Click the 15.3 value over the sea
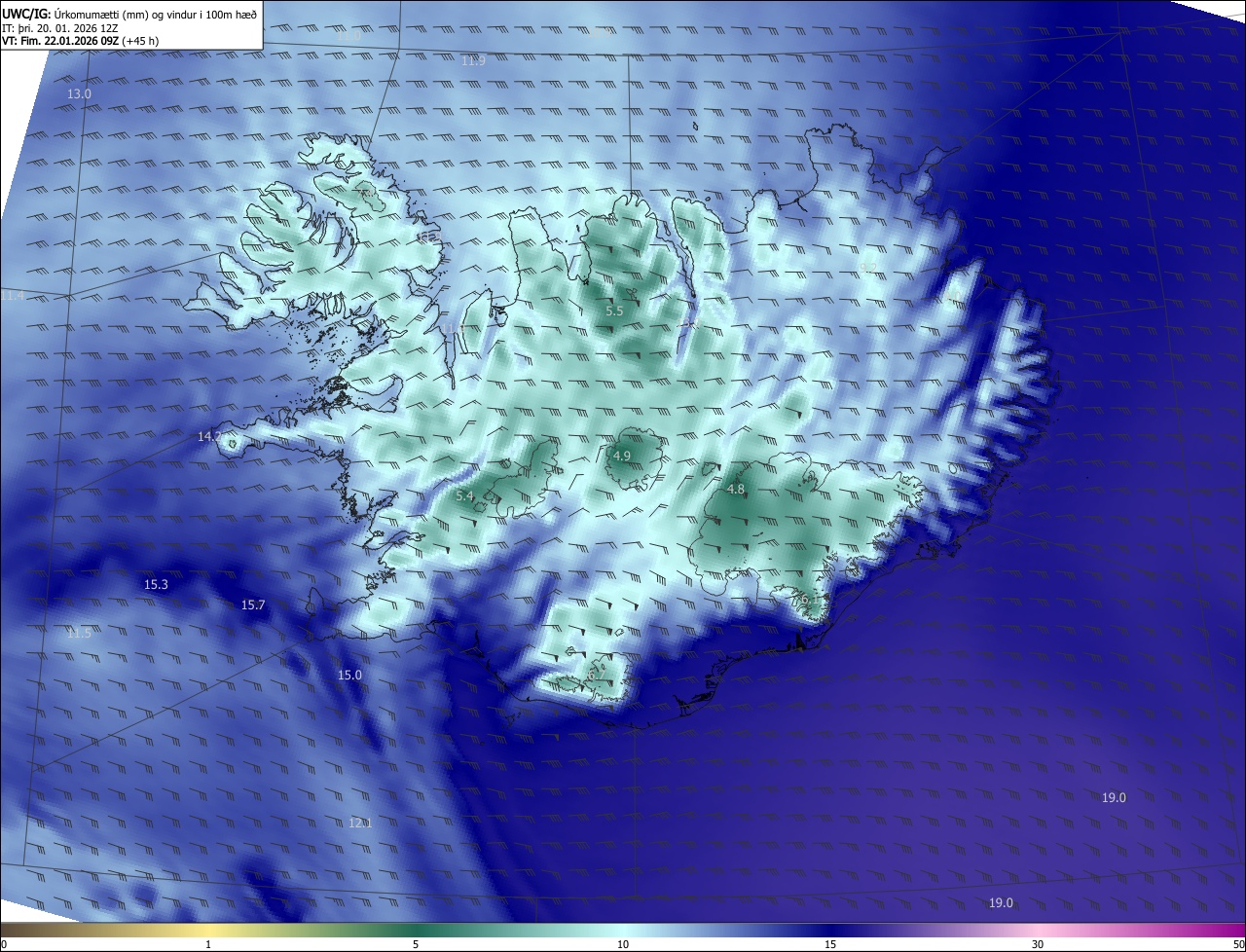Viewport: 1246px width, 952px height. (156, 585)
